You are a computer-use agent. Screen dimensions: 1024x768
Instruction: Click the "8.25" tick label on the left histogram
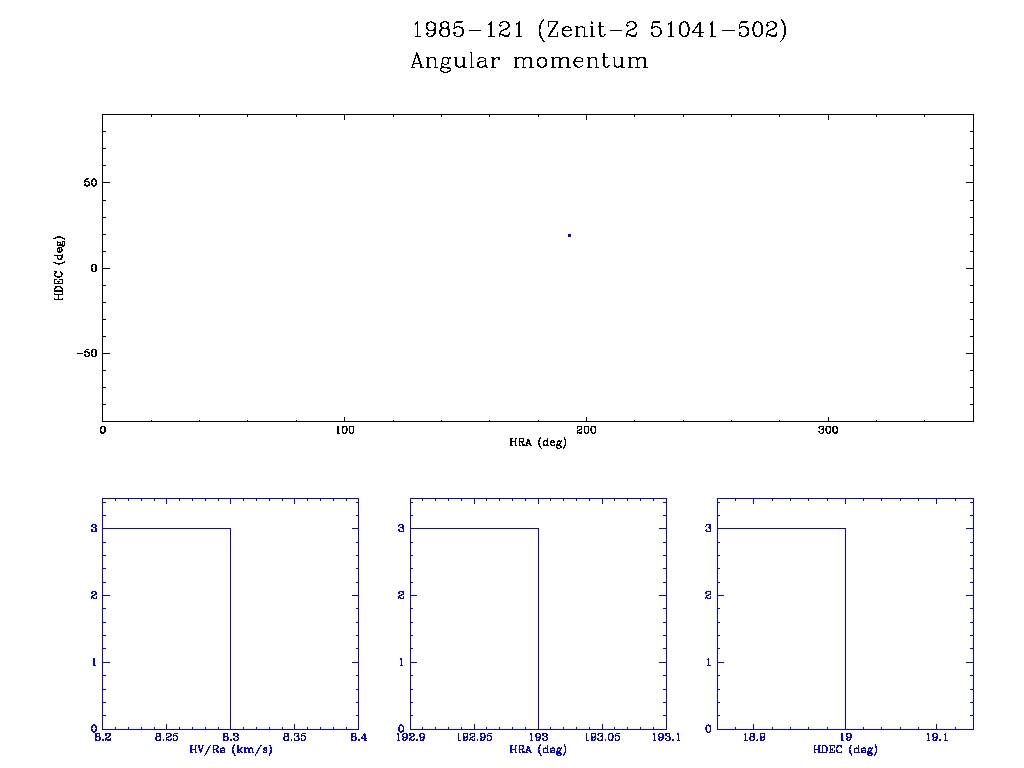click(x=166, y=738)
